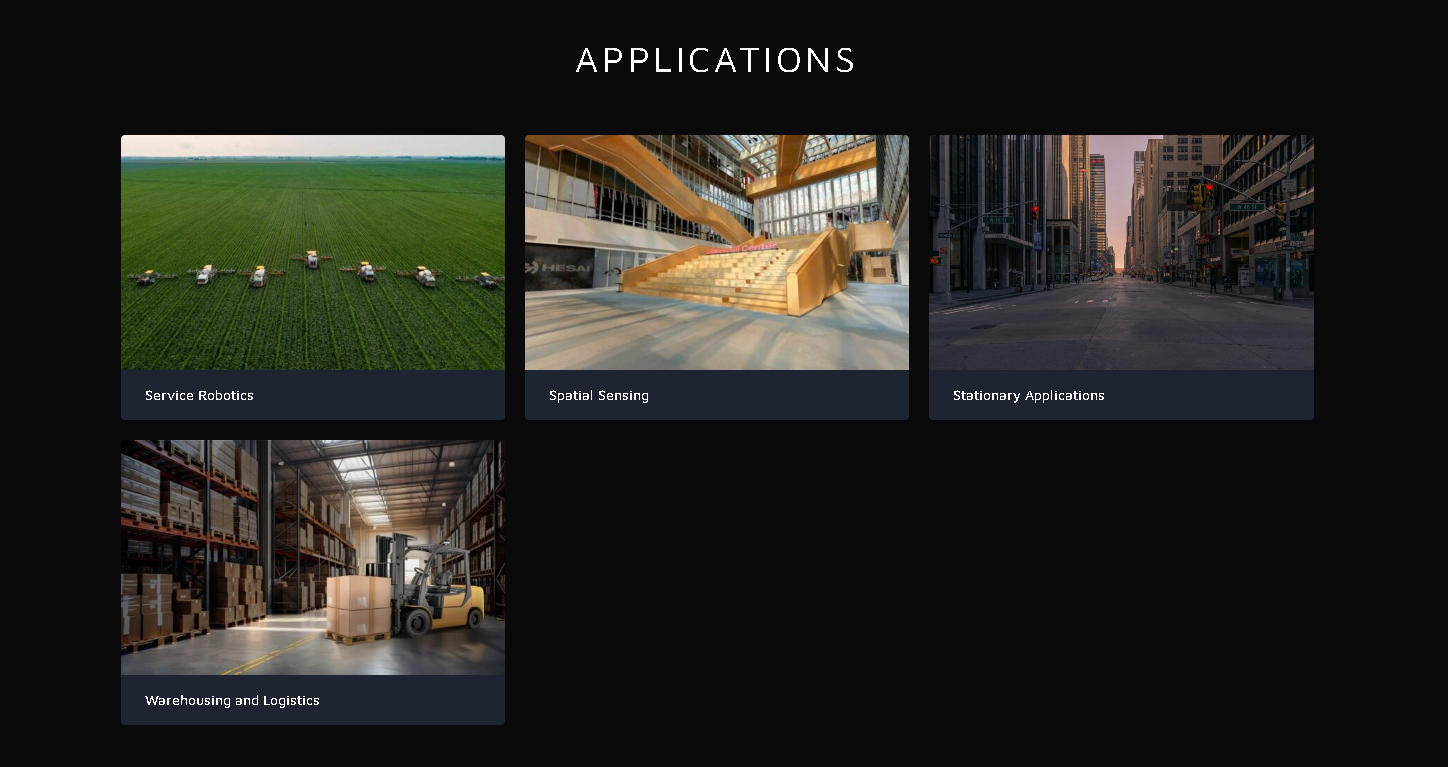
Task: Open the Spatial Sensing atrium image
Action: coord(717,252)
